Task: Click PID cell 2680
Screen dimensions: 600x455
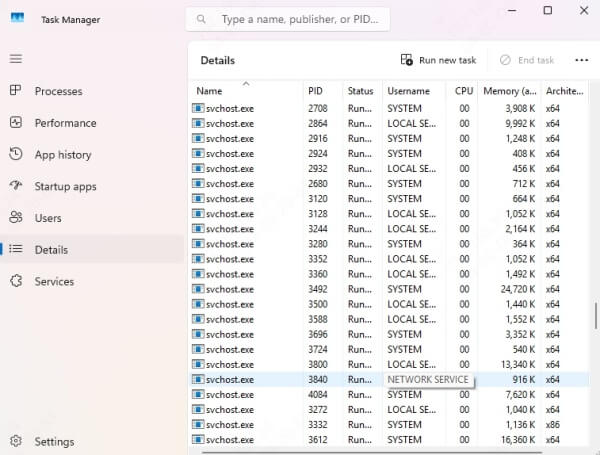Action: point(318,184)
